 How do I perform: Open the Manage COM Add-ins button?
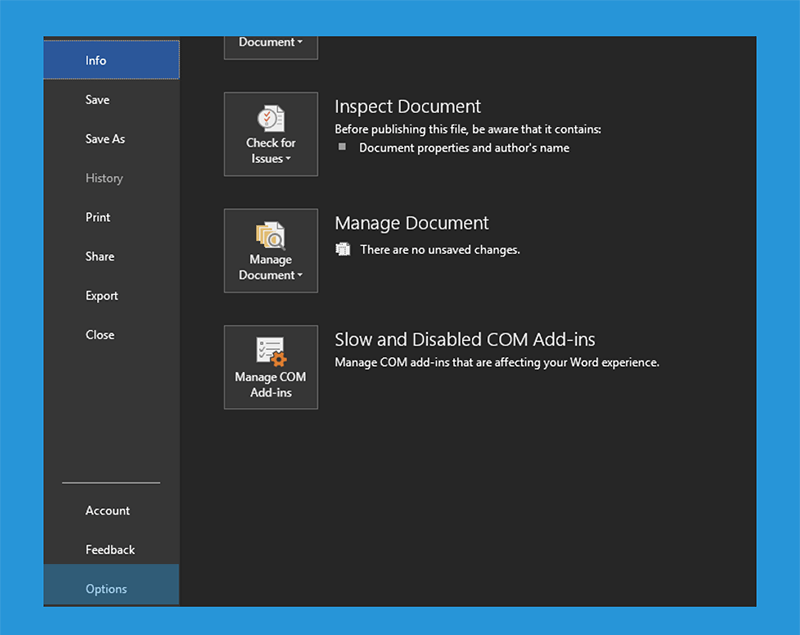point(271,367)
